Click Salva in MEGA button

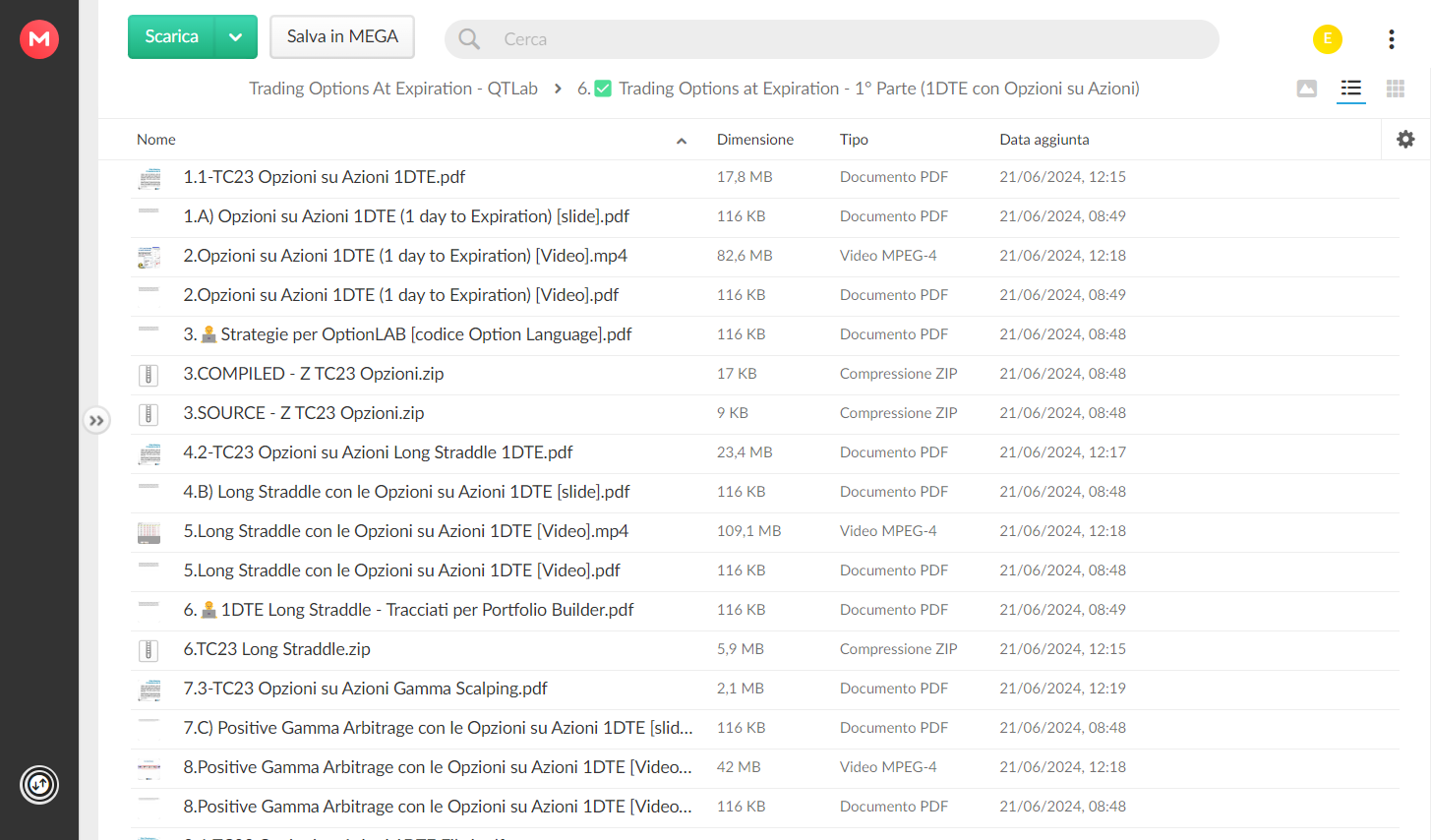342,36
